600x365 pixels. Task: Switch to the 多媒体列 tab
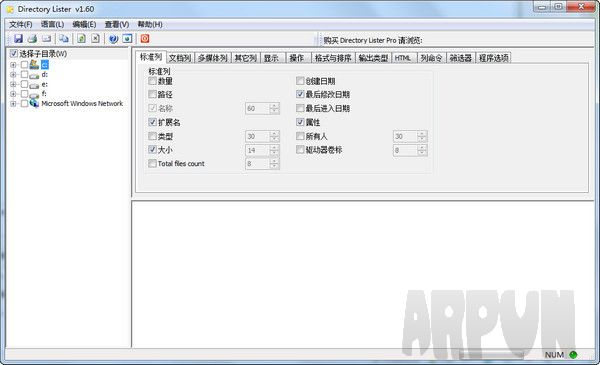tap(213, 58)
